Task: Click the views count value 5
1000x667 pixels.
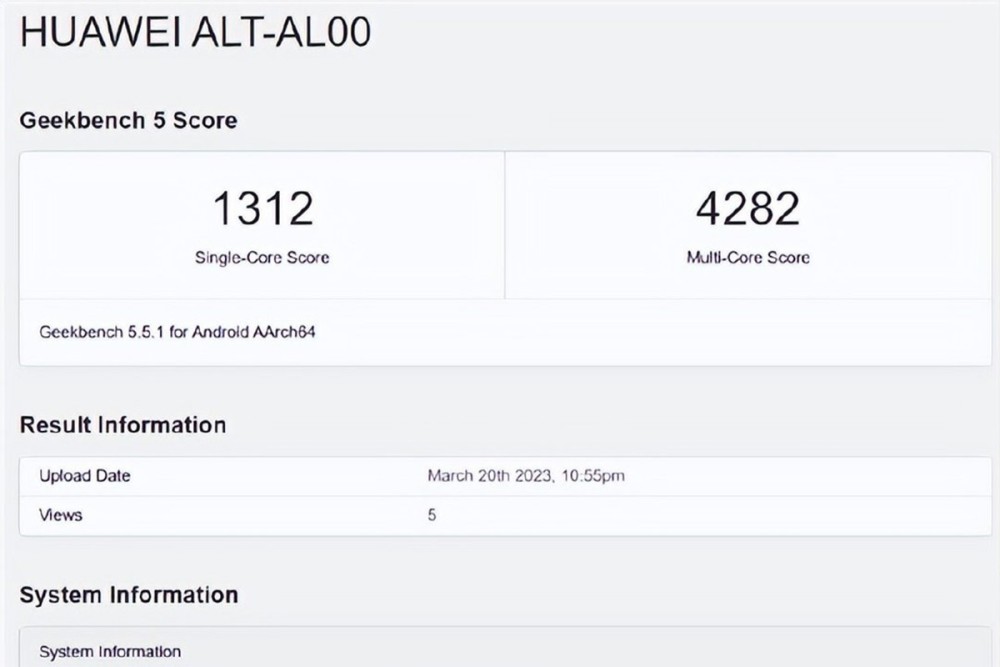Action: (x=432, y=515)
